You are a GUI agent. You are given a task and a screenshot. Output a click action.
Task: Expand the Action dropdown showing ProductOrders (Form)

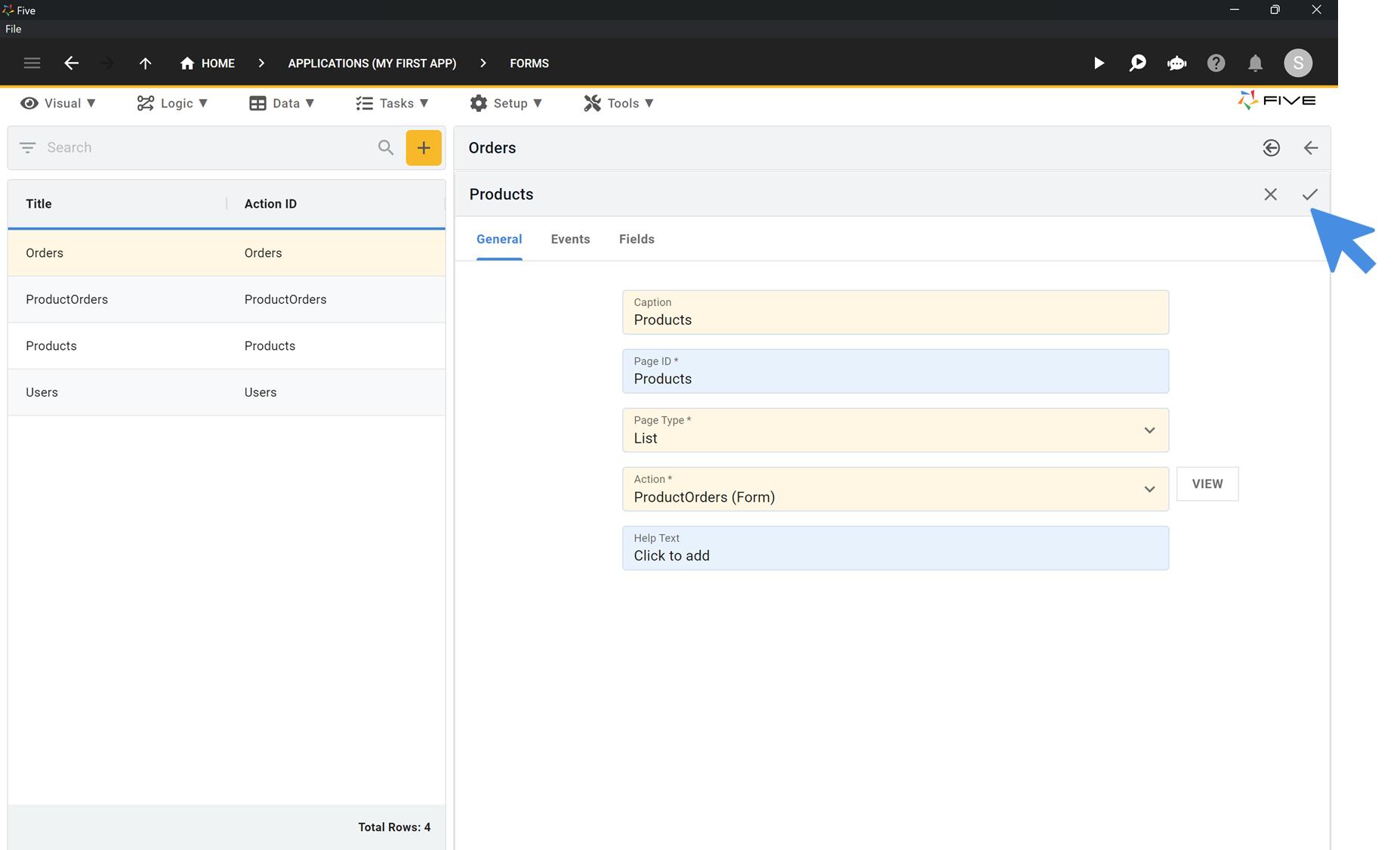click(1149, 489)
